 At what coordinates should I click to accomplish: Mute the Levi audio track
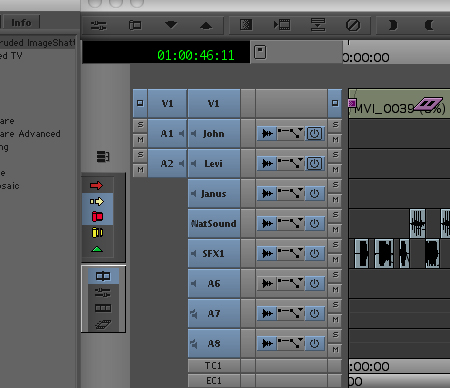pos(335,170)
